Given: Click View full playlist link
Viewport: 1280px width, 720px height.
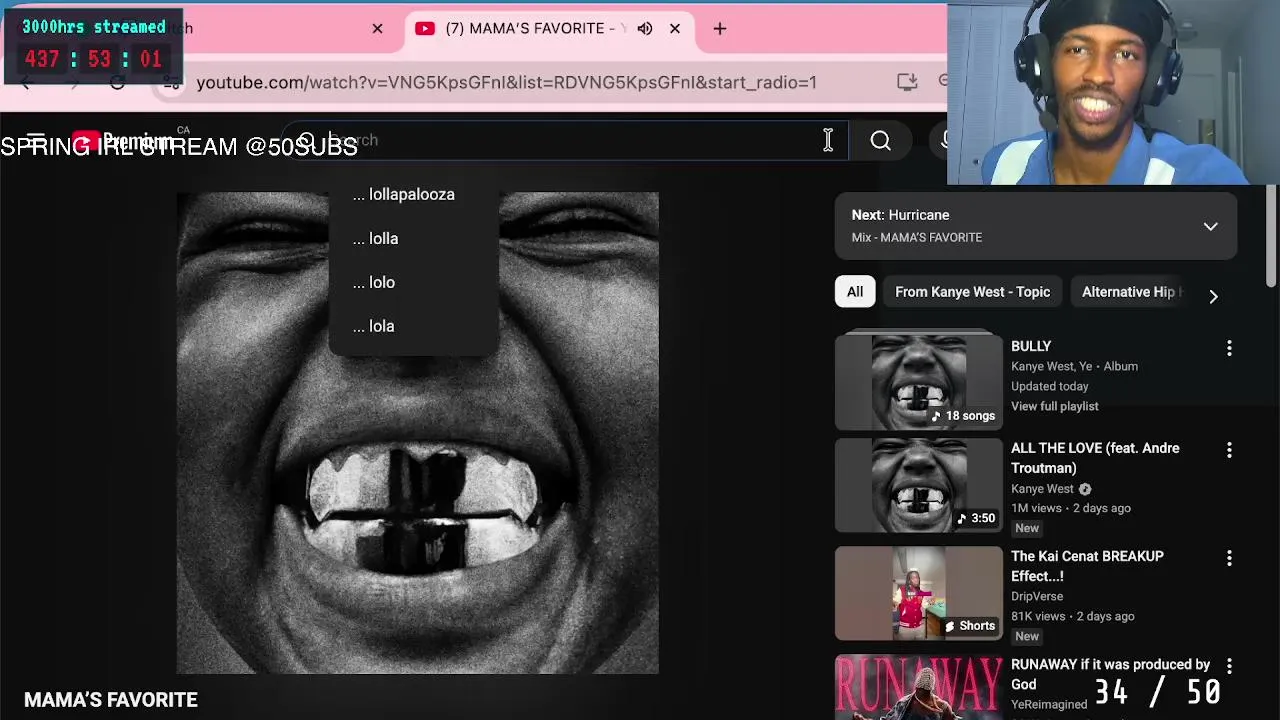Looking at the screenshot, I should click(1054, 406).
